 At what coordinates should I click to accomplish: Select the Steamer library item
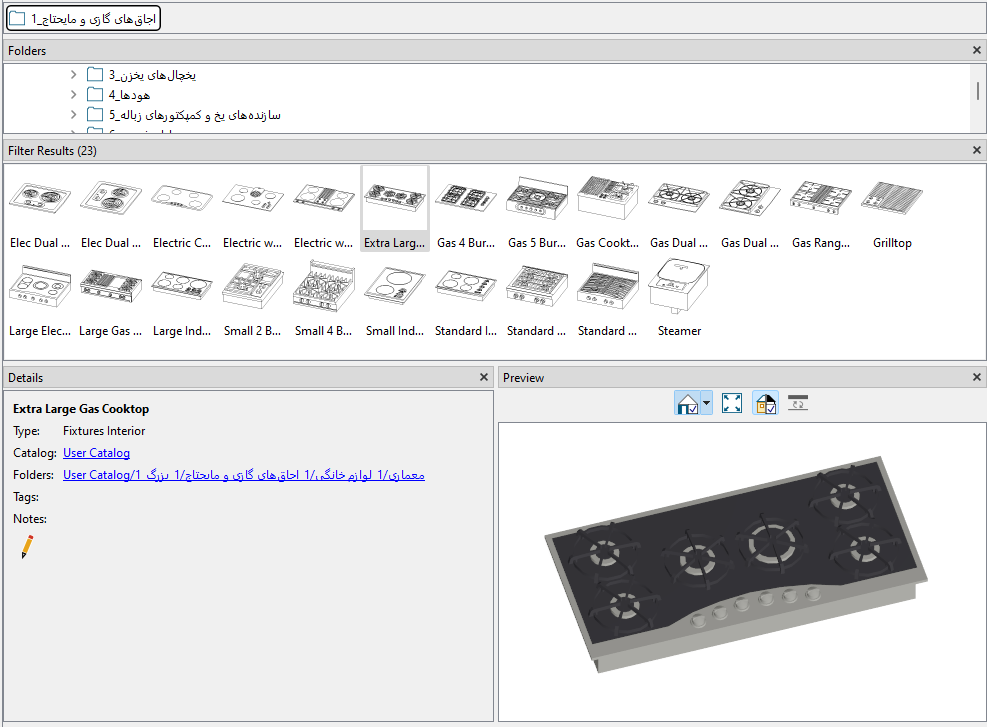pyautogui.click(x=679, y=298)
